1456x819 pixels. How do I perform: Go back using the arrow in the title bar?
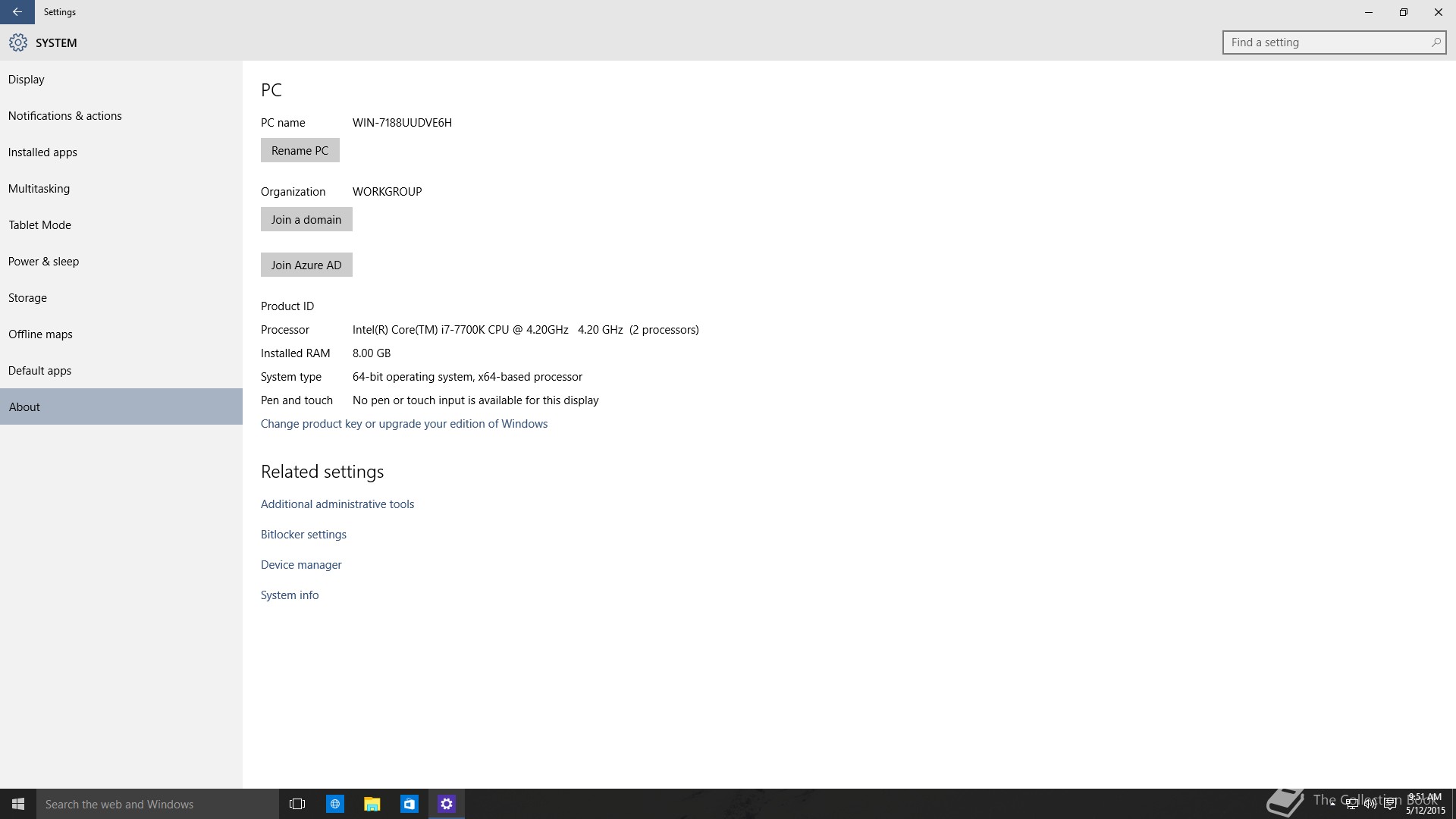pyautogui.click(x=17, y=12)
